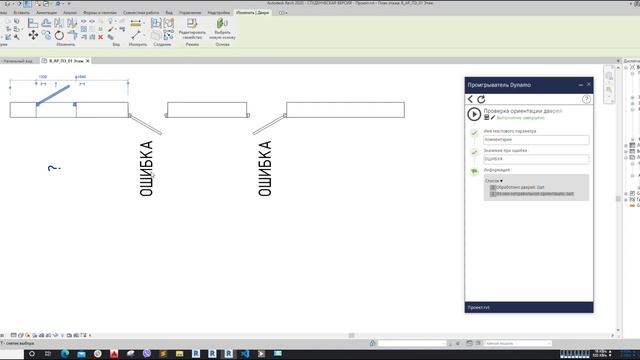
Task: Open the Управление ribbon tab
Action: pos(190,13)
